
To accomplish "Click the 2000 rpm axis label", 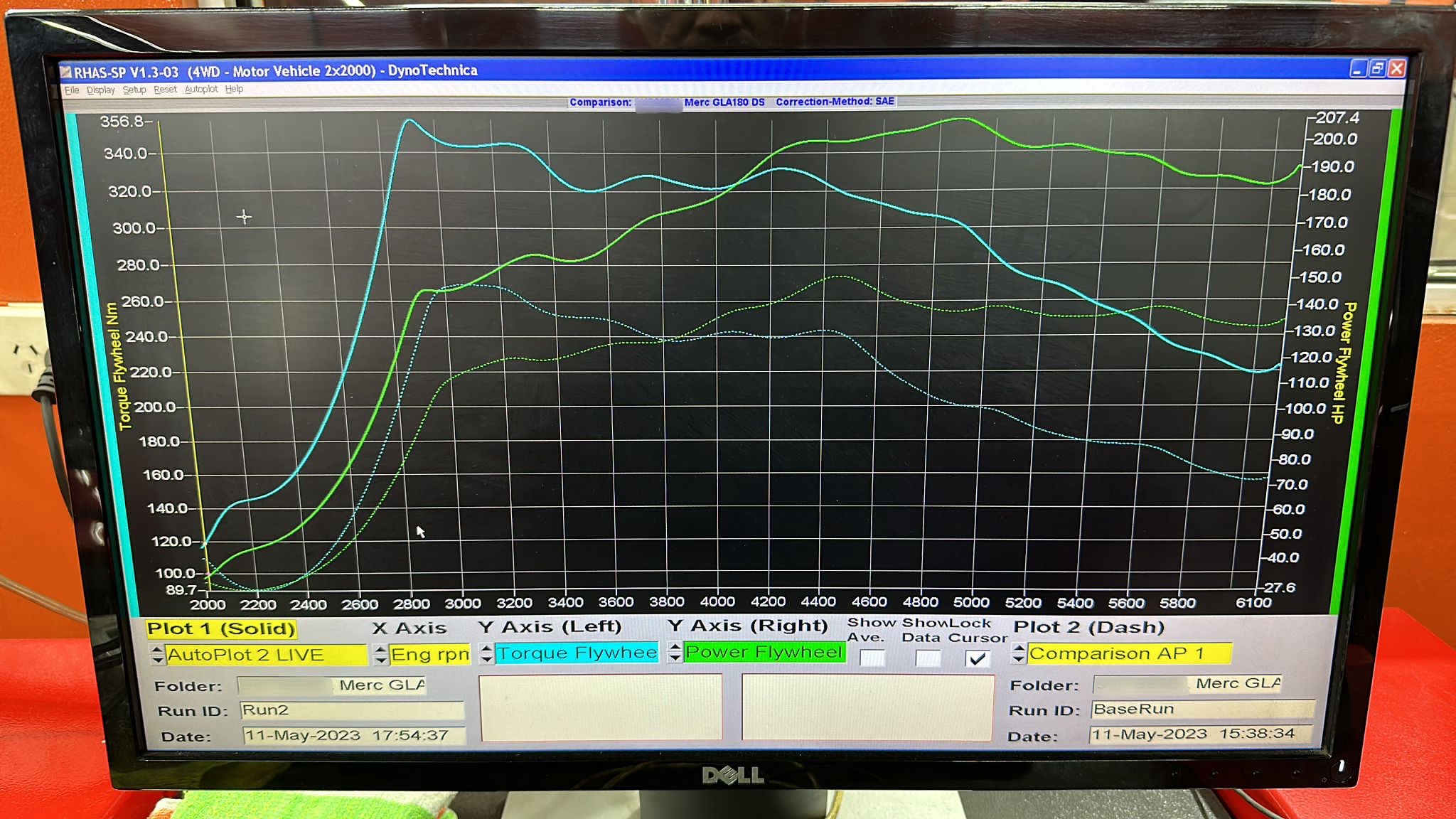I will click(208, 605).
